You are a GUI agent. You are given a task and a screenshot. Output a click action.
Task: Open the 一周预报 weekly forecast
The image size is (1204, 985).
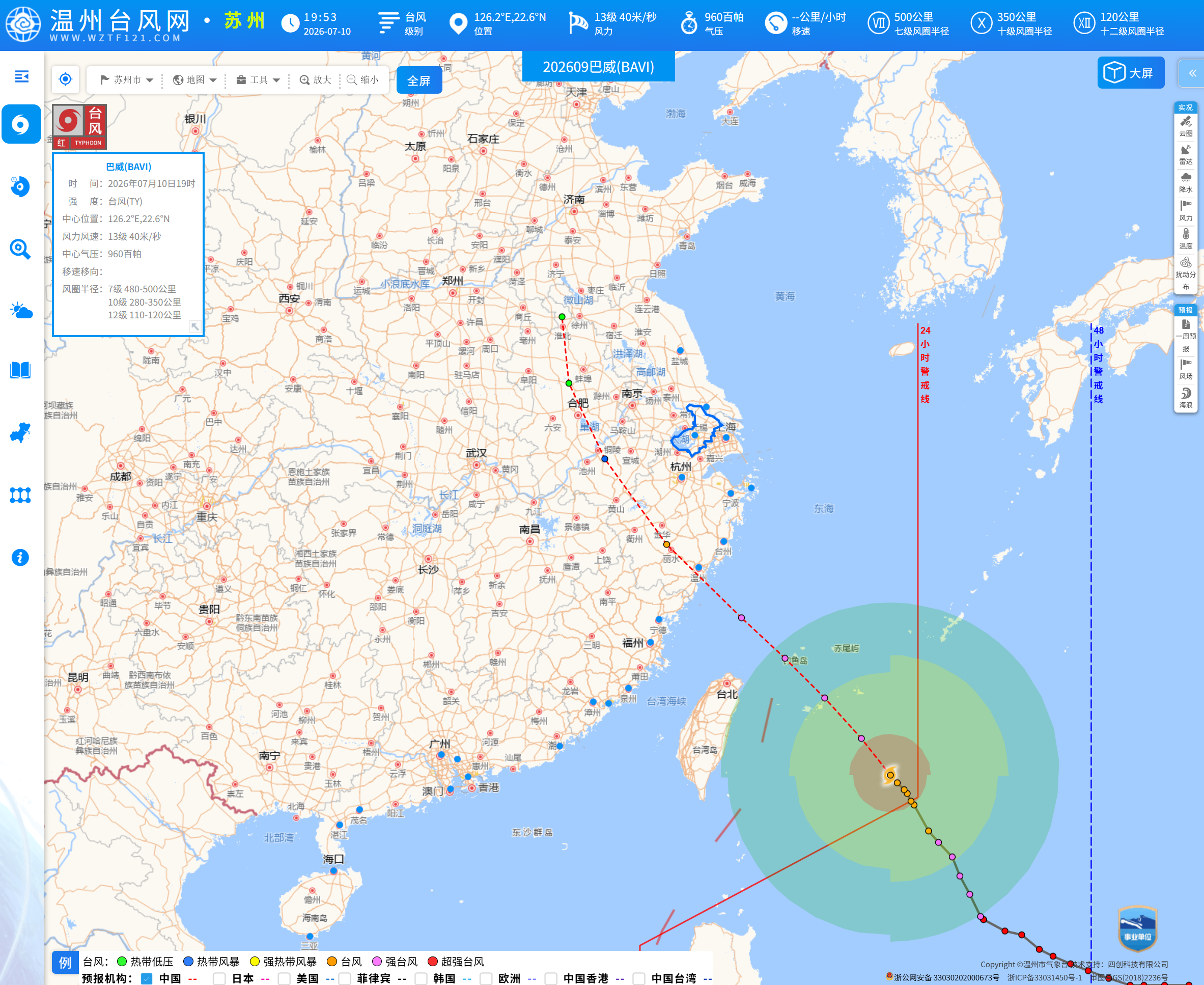[x=1185, y=336]
